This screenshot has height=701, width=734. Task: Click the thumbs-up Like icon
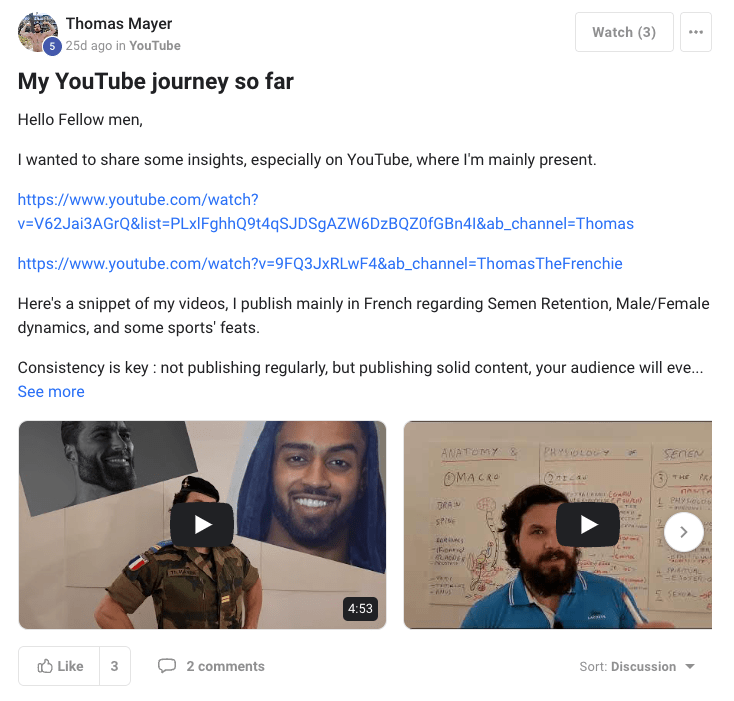click(45, 666)
